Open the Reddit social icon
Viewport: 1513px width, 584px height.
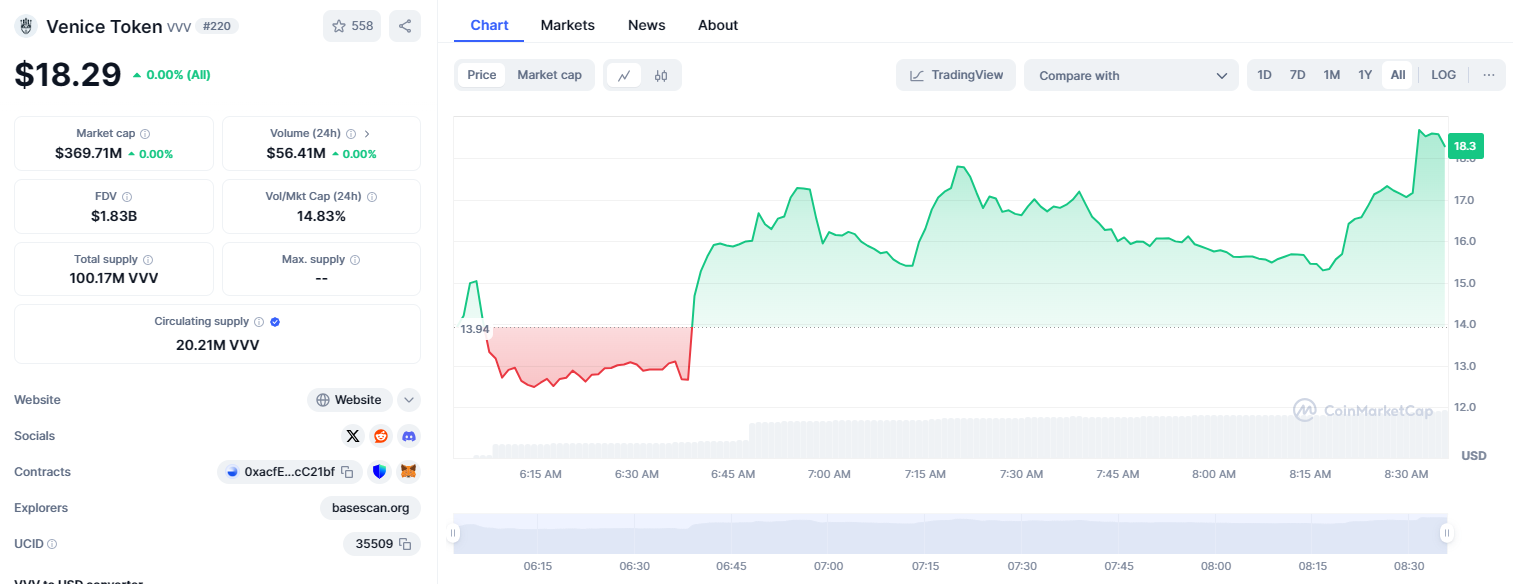(x=380, y=436)
